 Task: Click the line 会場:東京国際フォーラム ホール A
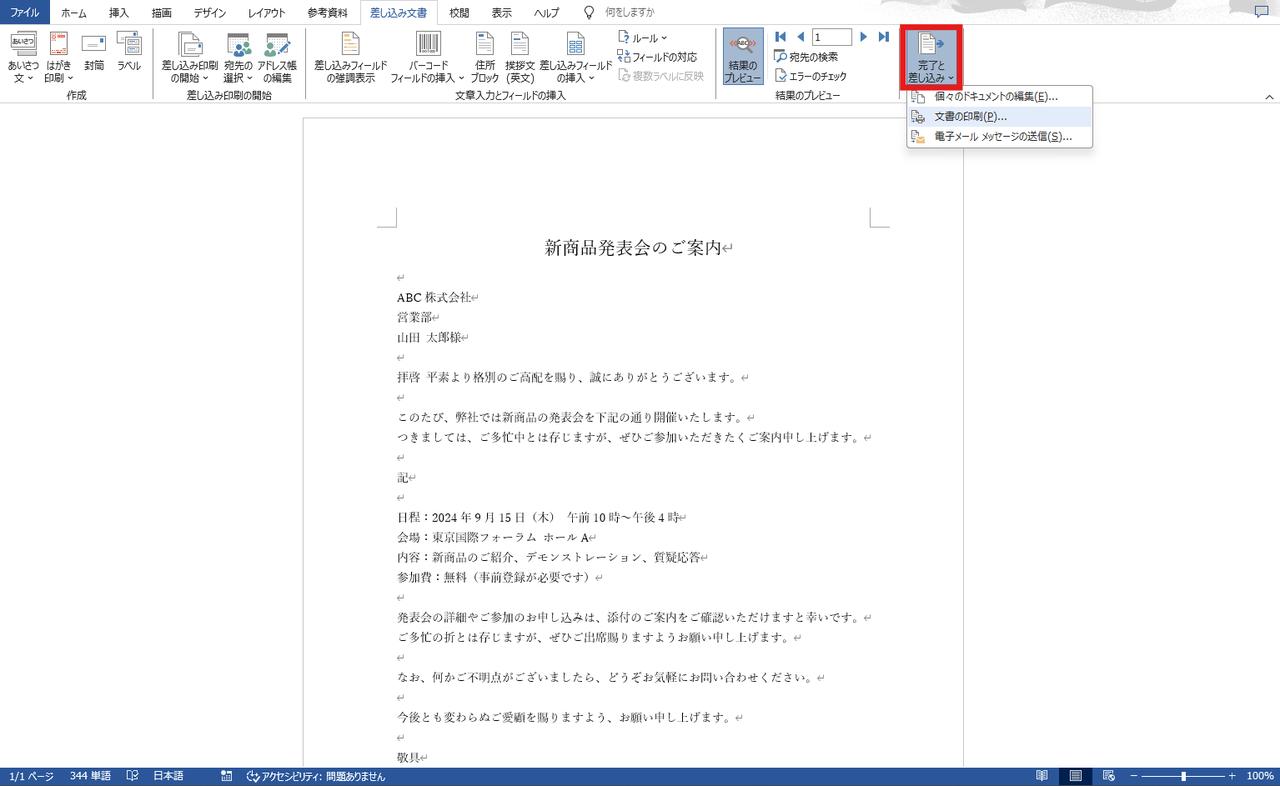493,537
